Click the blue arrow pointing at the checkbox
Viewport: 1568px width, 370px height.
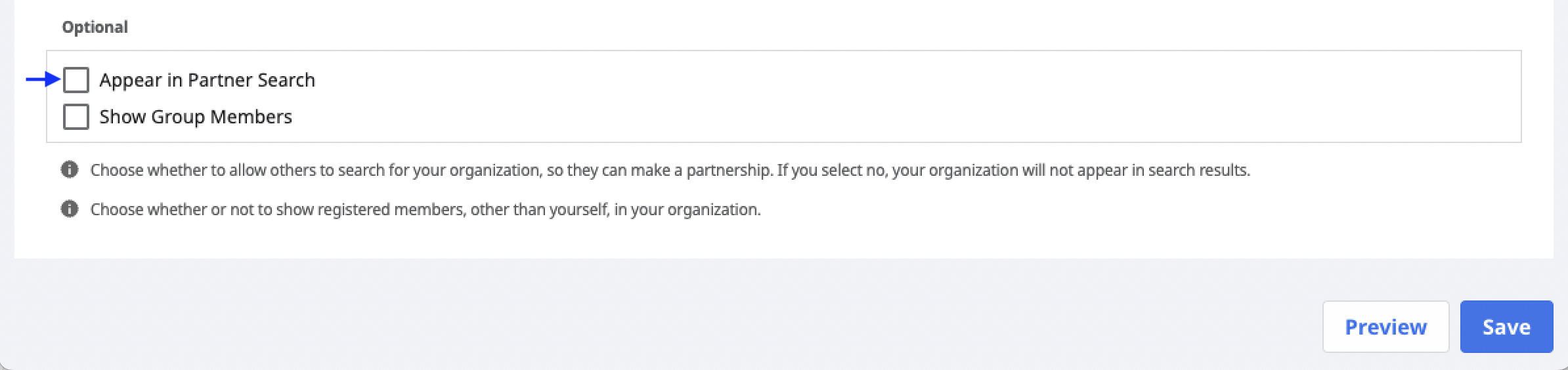click(43, 80)
